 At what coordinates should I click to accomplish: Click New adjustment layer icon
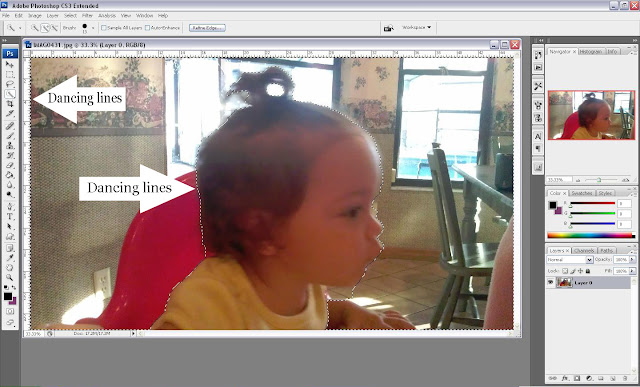pyautogui.click(x=589, y=378)
